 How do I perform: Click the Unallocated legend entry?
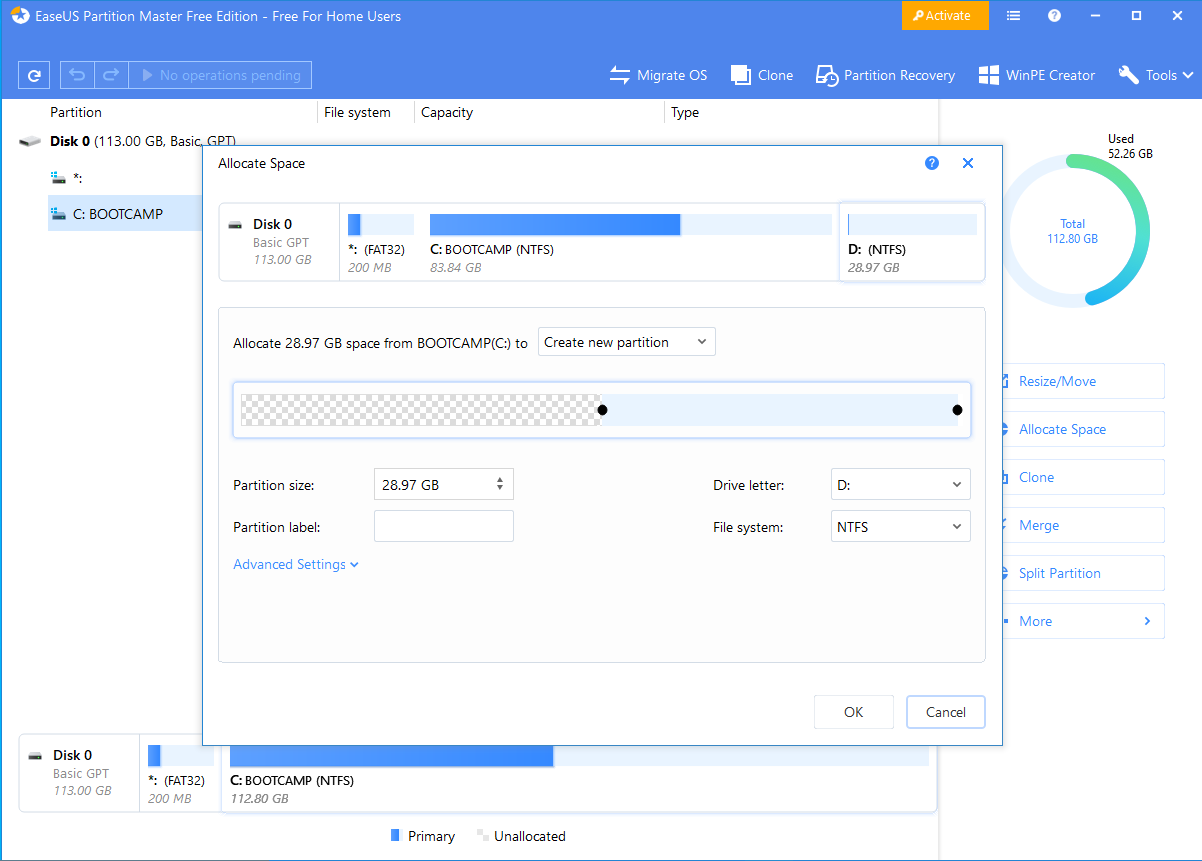point(521,836)
